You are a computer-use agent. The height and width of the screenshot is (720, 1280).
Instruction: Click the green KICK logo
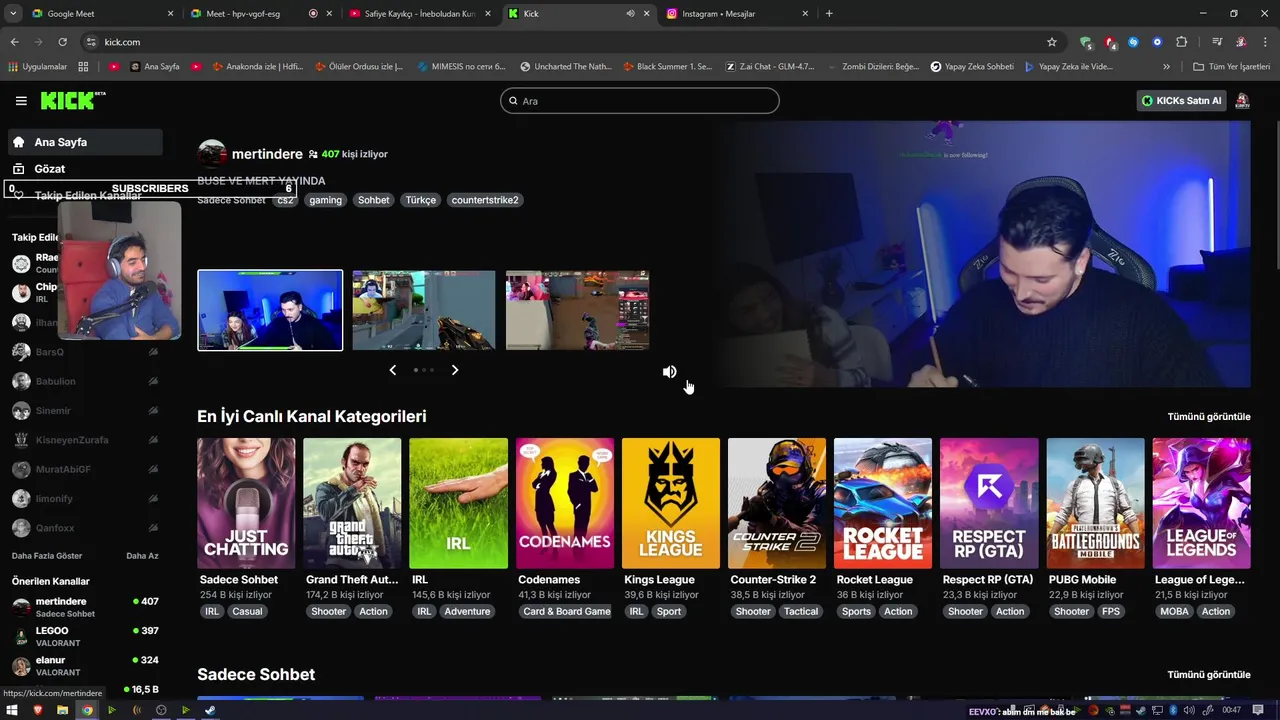point(72,100)
